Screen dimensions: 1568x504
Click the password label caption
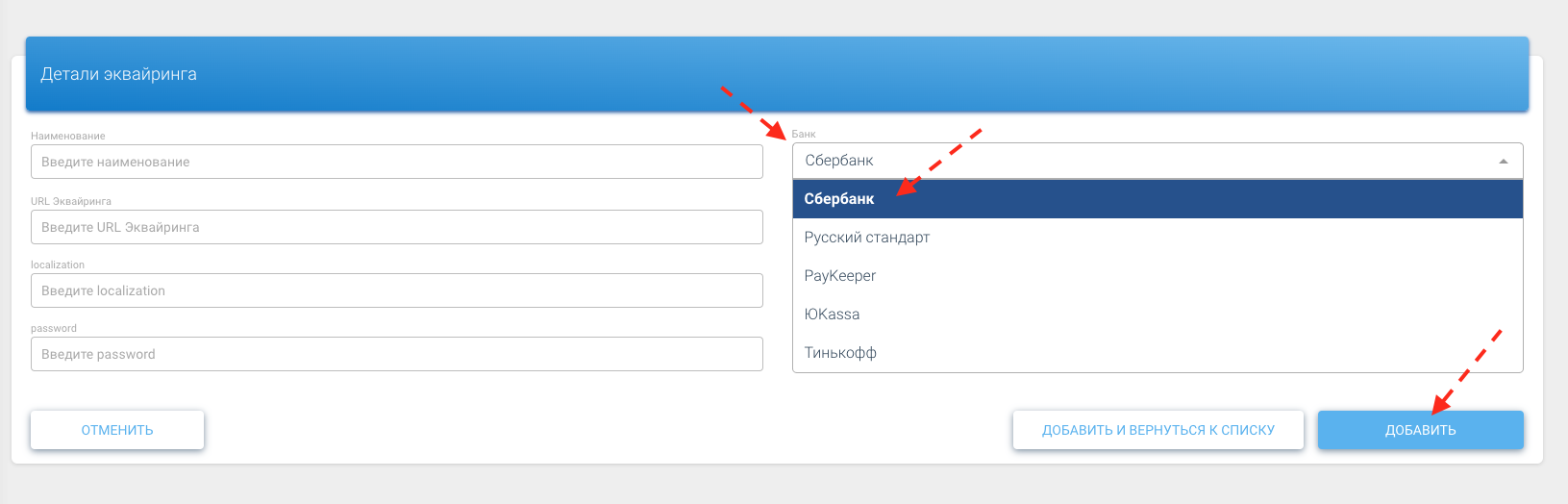coord(54,328)
